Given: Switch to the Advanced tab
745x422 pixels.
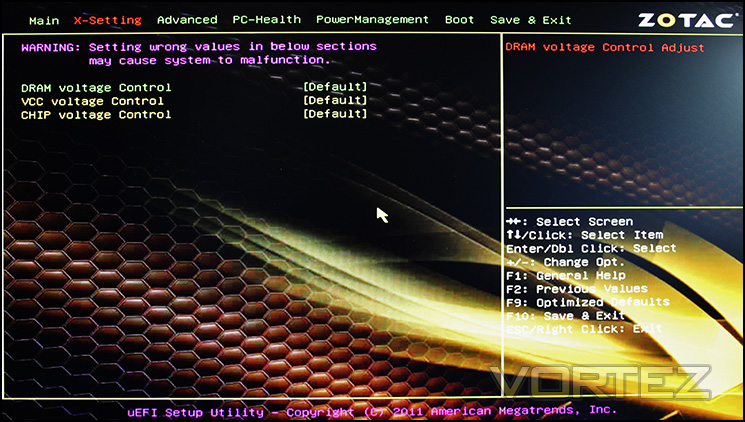Looking at the screenshot, I should [x=187, y=20].
